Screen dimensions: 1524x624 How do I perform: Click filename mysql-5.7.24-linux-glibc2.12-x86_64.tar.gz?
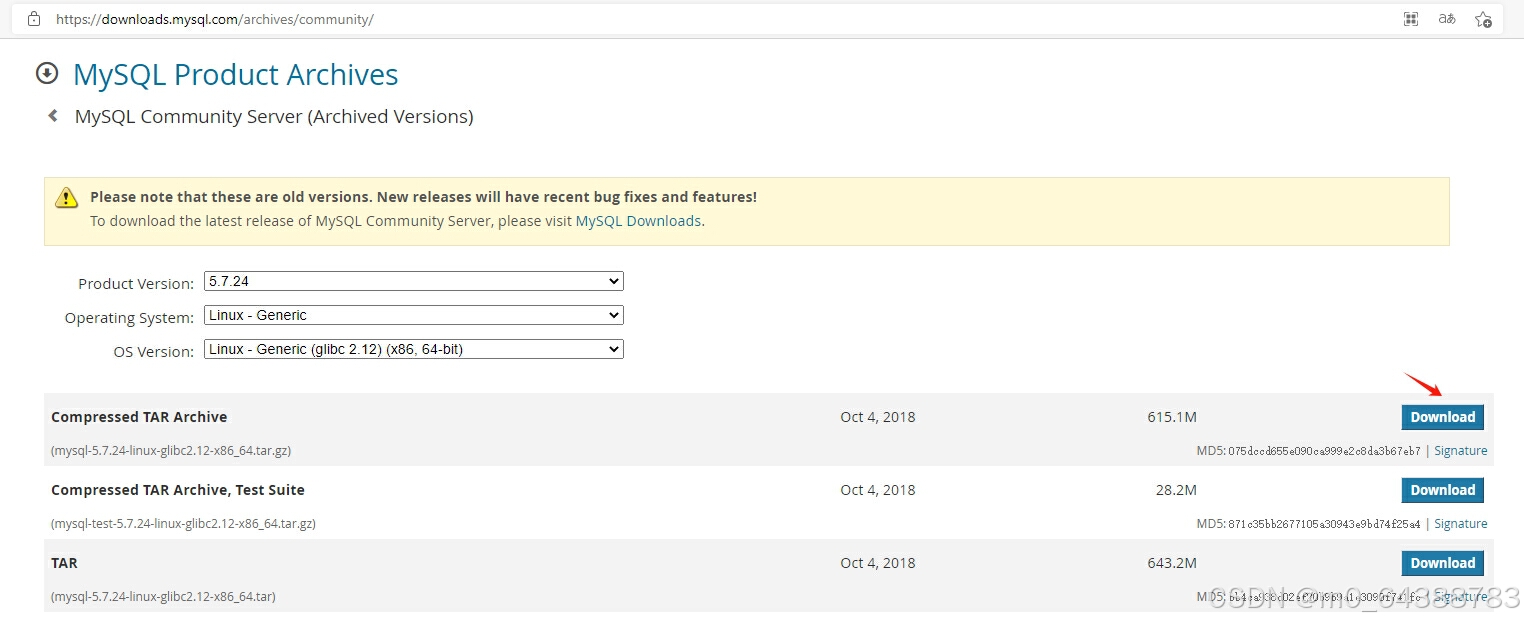(171, 451)
